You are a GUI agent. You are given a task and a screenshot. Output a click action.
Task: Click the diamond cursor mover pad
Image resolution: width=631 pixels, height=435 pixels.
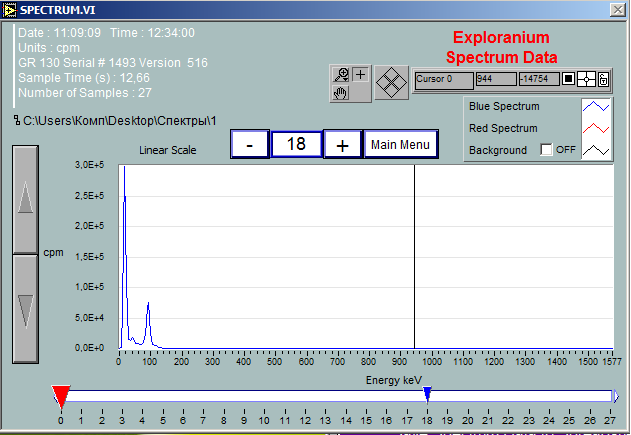click(391, 83)
